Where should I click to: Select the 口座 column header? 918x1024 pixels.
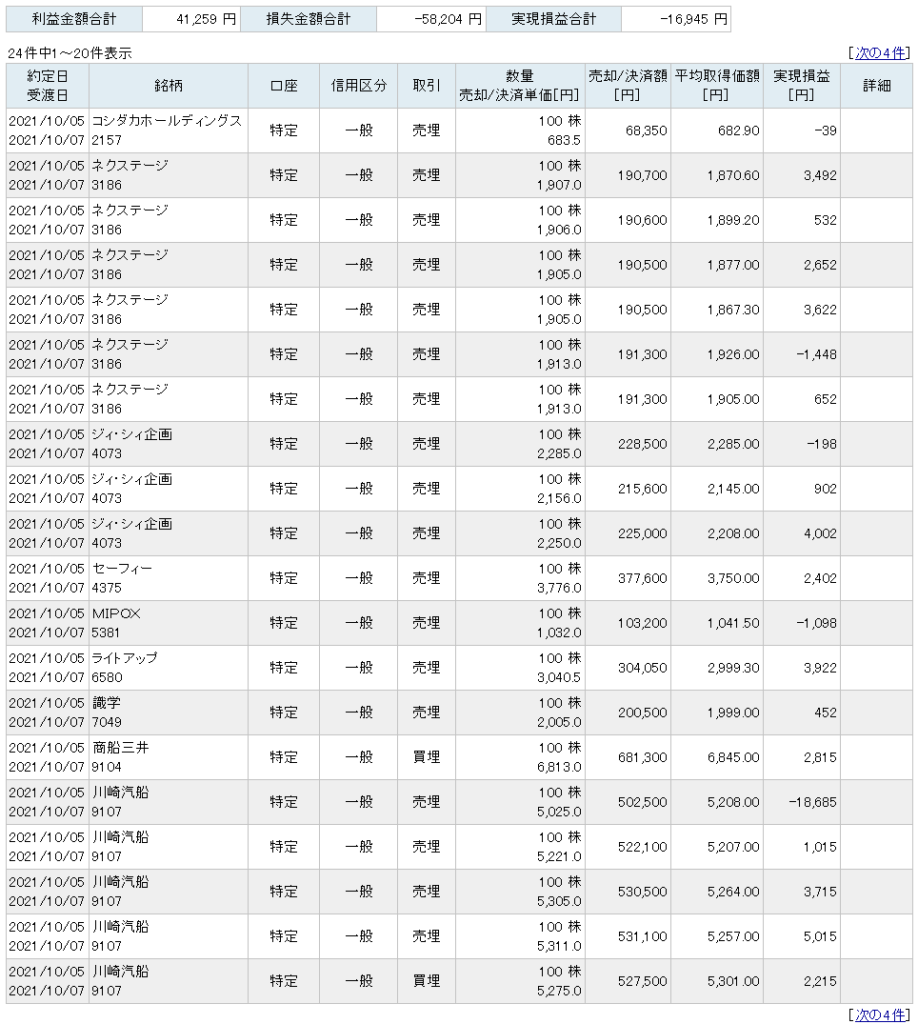283,86
